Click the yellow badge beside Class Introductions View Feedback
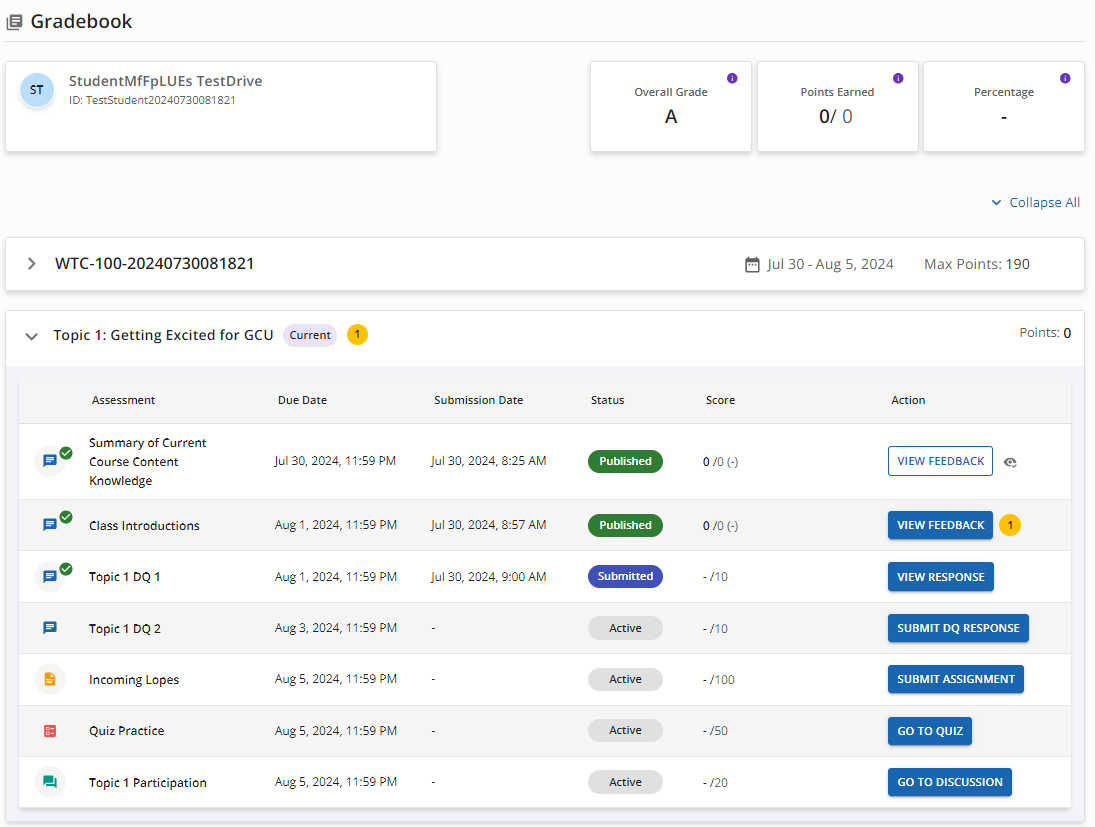Viewport: 1095px width, 827px height. pos(1010,525)
